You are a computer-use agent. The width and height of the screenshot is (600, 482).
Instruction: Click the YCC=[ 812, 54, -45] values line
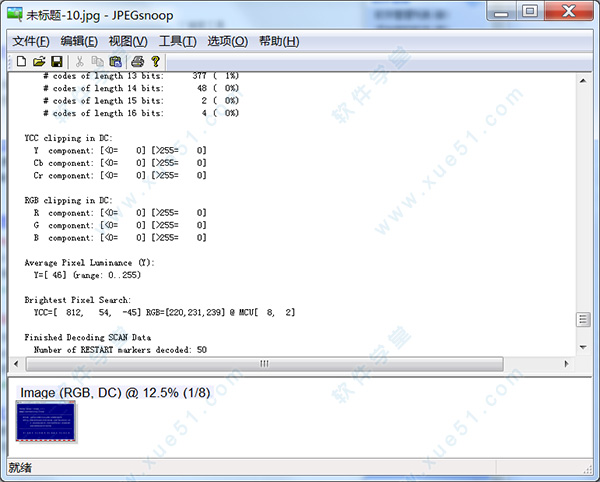point(165,313)
